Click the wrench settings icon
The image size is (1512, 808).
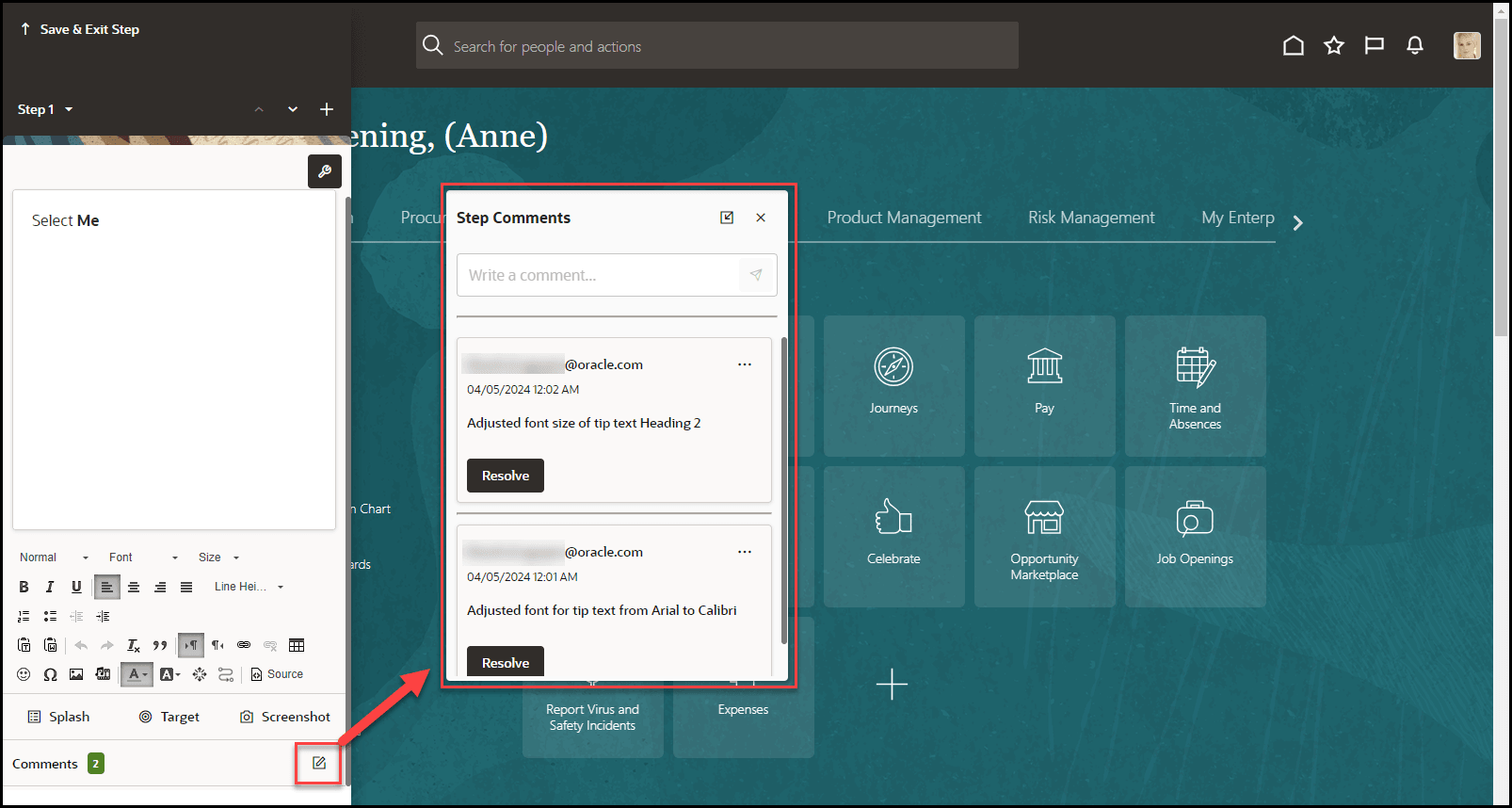coord(325,171)
